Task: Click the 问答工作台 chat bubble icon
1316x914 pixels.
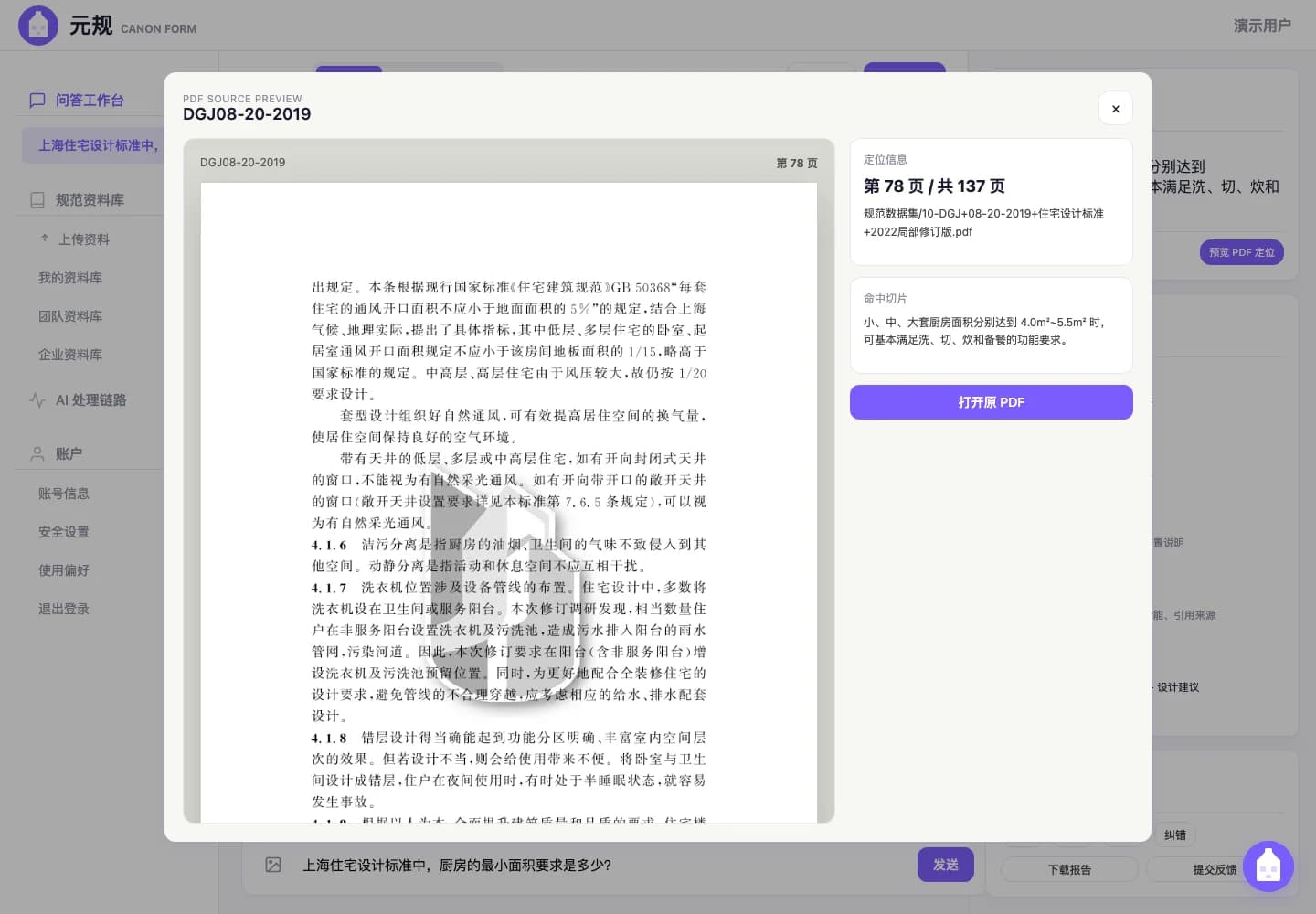Action: [37, 101]
